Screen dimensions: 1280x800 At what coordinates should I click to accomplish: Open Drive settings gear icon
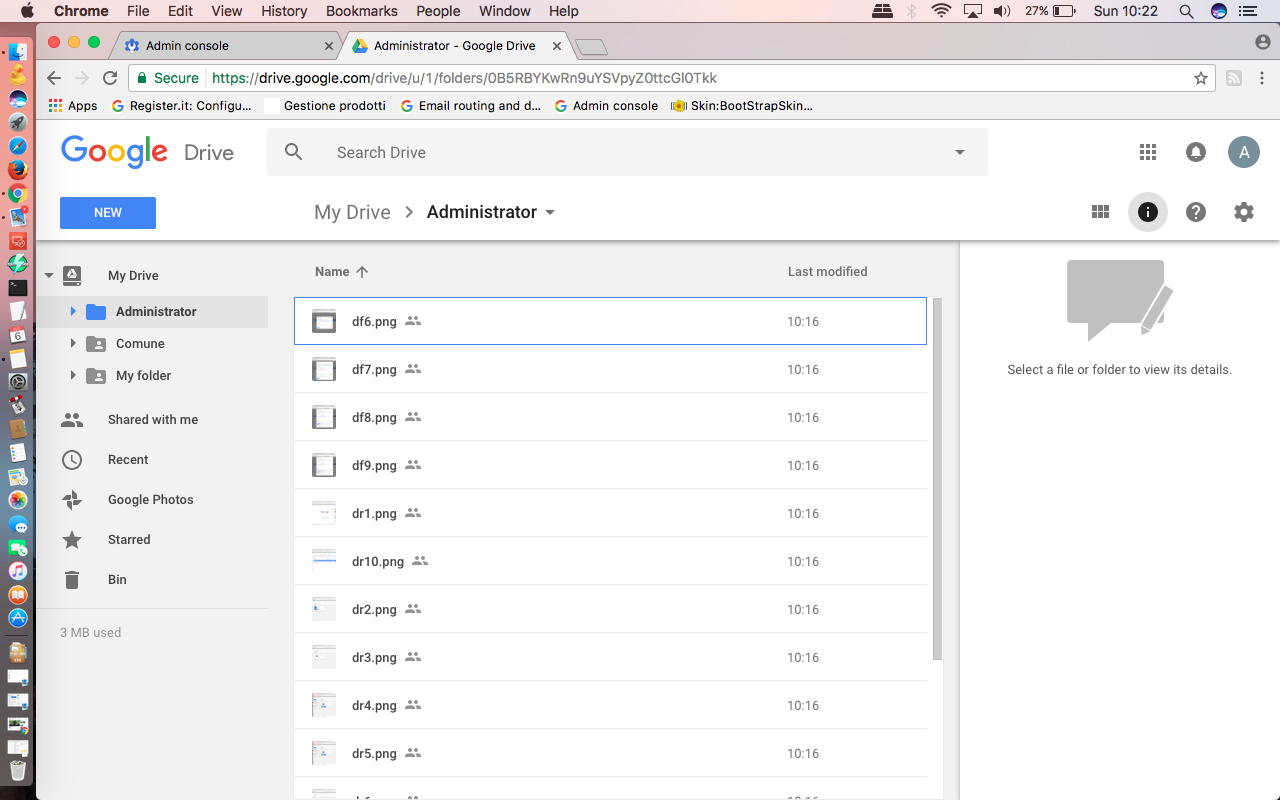pos(1244,212)
